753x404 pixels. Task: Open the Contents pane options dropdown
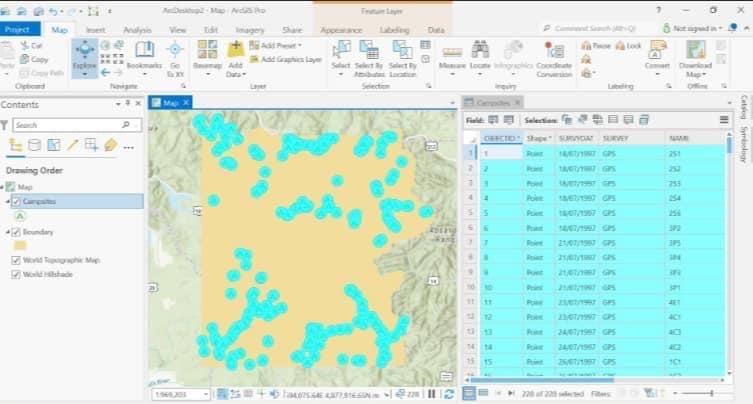click(118, 104)
